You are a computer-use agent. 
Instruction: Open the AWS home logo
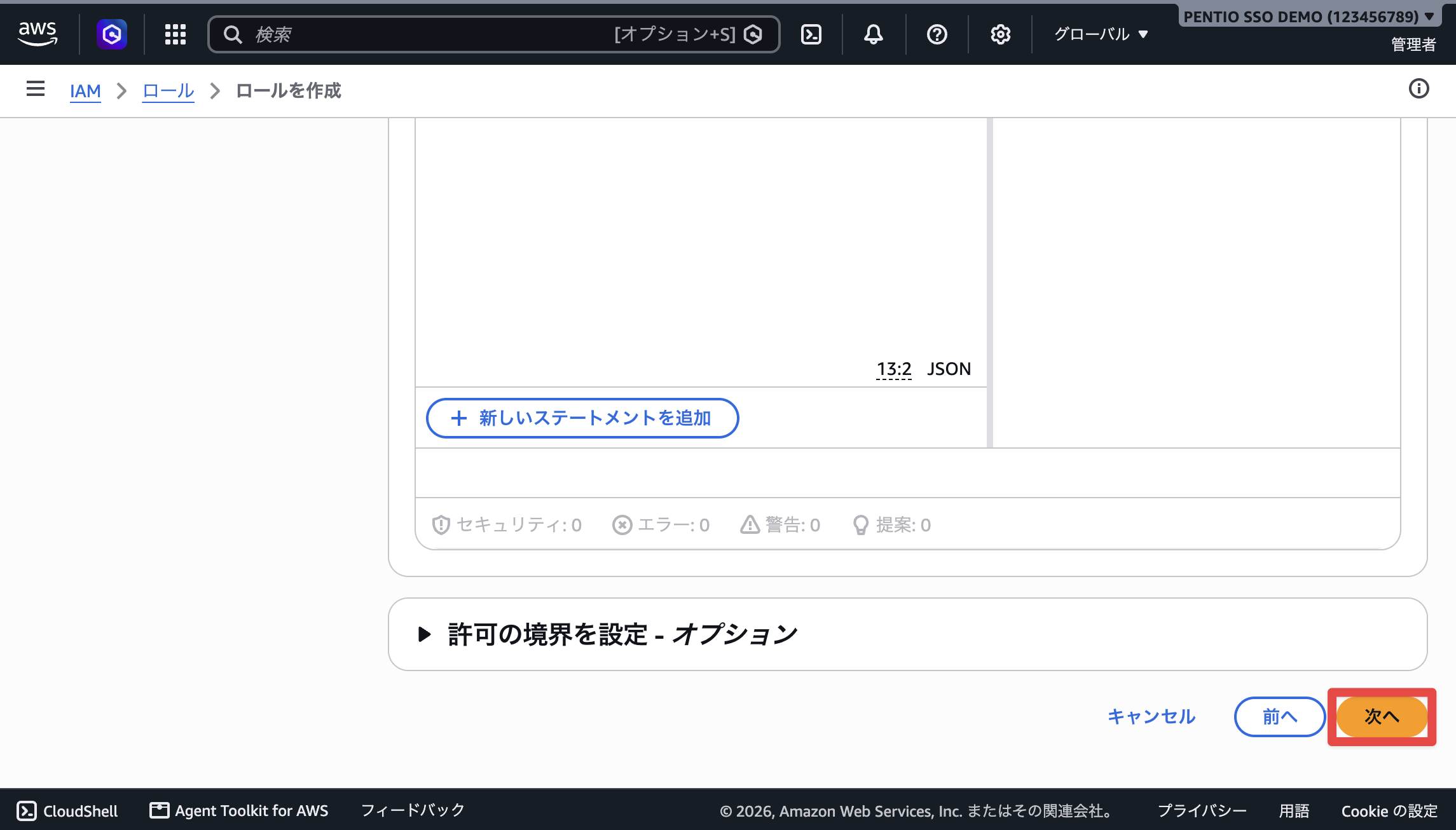click(38, 34)
